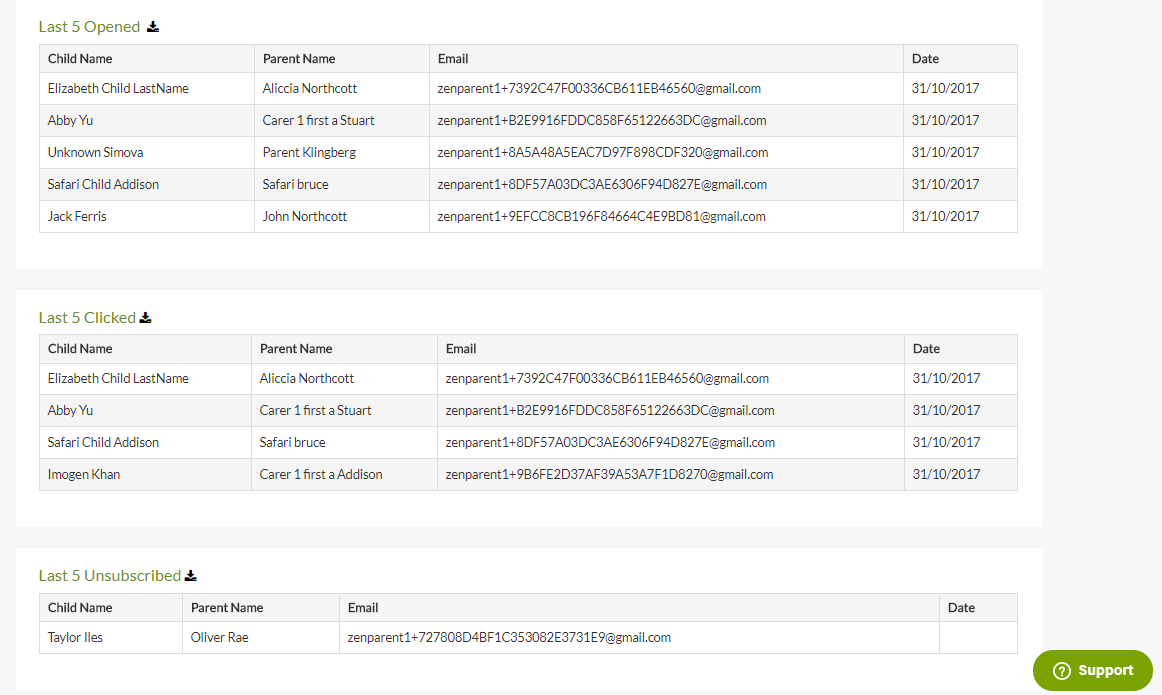Screen dimensions: 1162x695
Task: Click email ending 4D827E@gmail.com in Last 5 Opened
Action: pos(602,184)
